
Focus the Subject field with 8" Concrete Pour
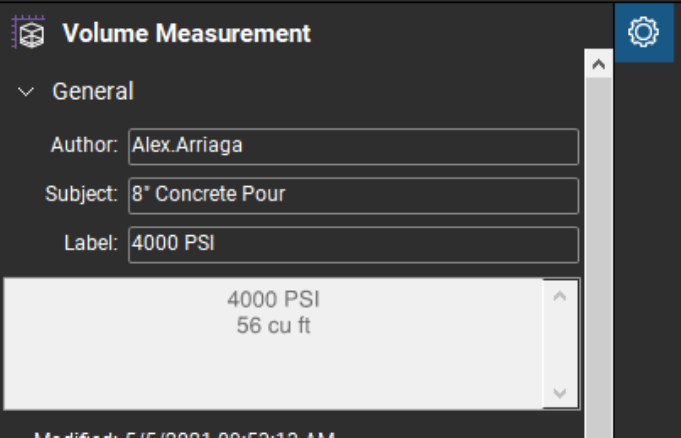tap(353, 195)
